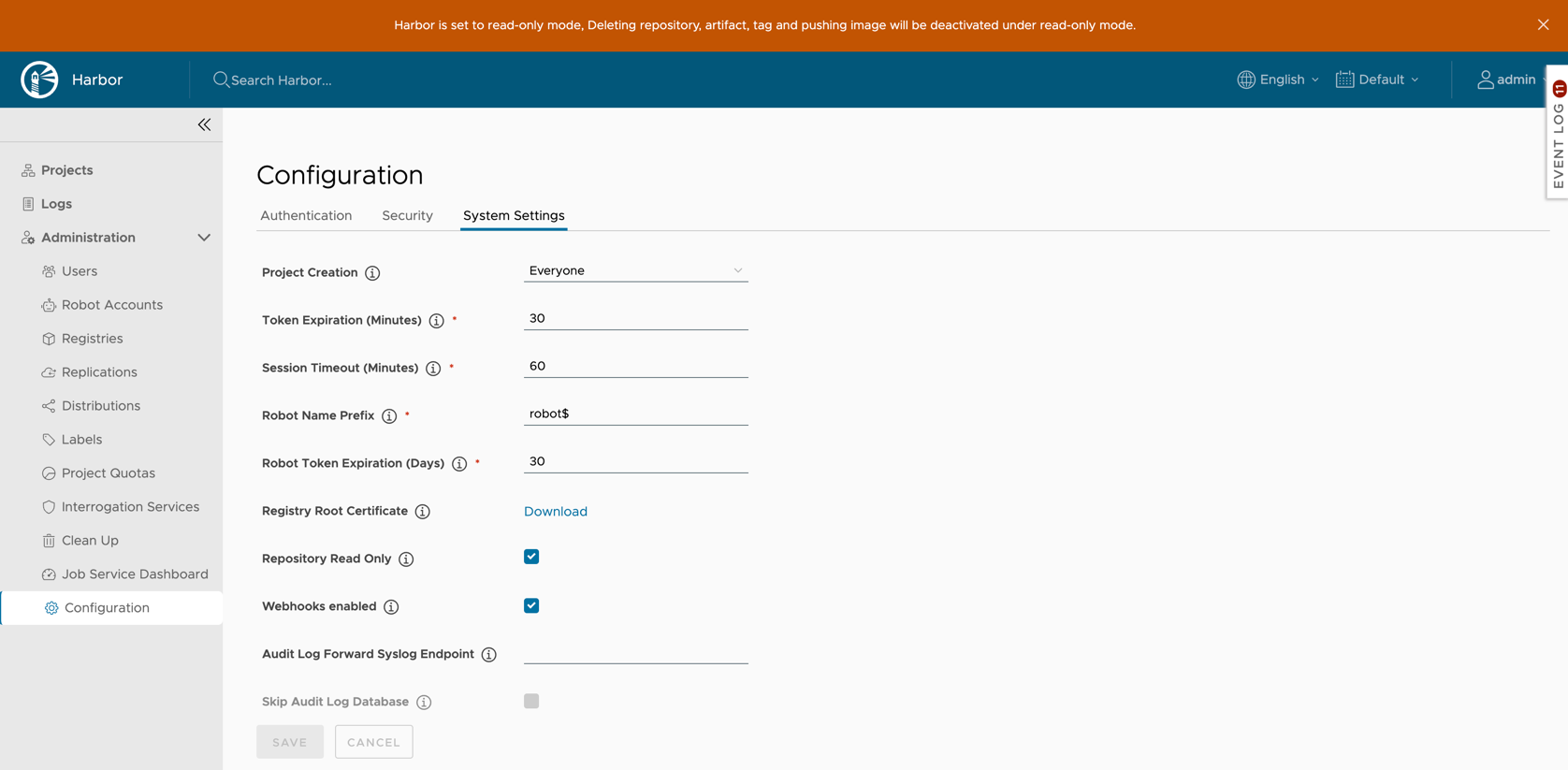This screenshot has width=1568, height=770.
Task: Switch to the Authentication tab
Action: coord(306,215)
